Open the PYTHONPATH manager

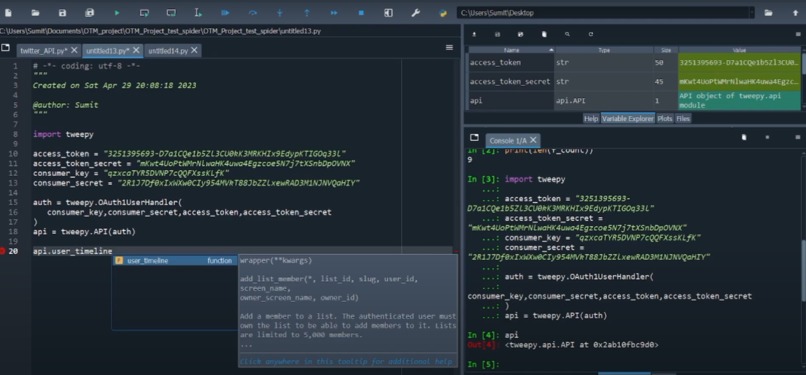443,12
